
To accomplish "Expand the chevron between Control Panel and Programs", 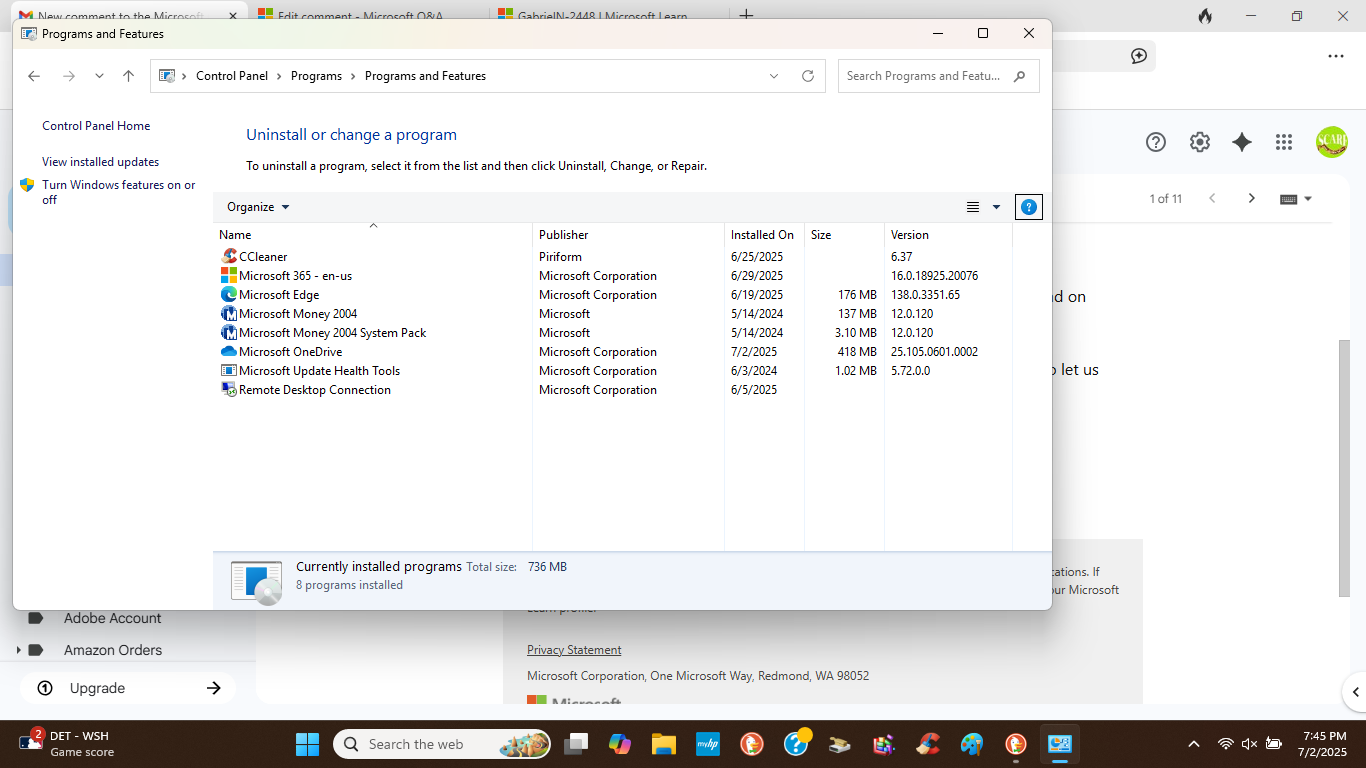I will click(279, 76).
